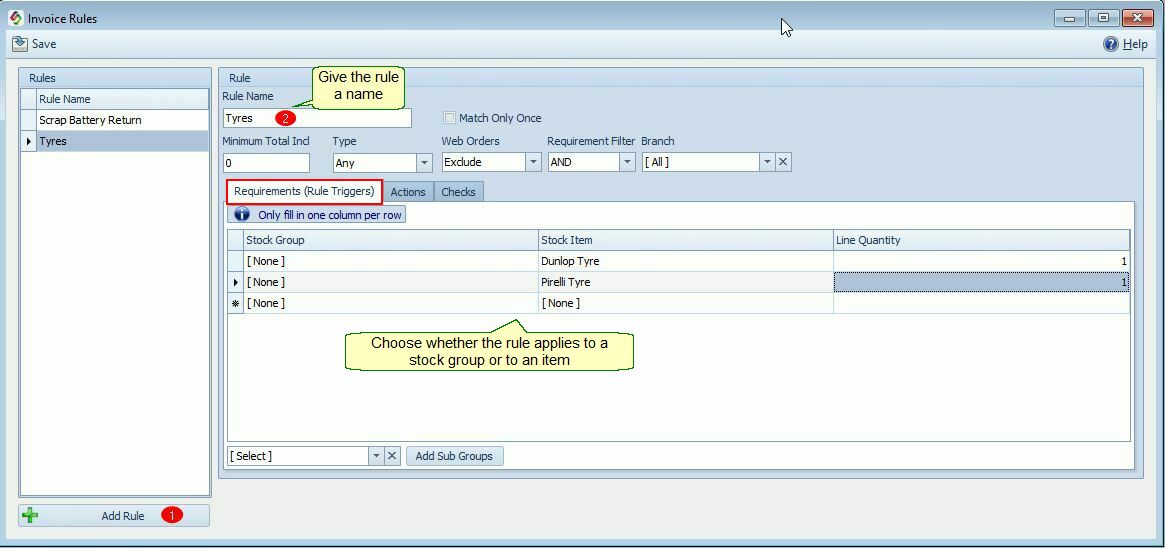Screen dimensions: 1165x548
Task: Clear Branch selection with X button
Action: click(x=783, y=162)
